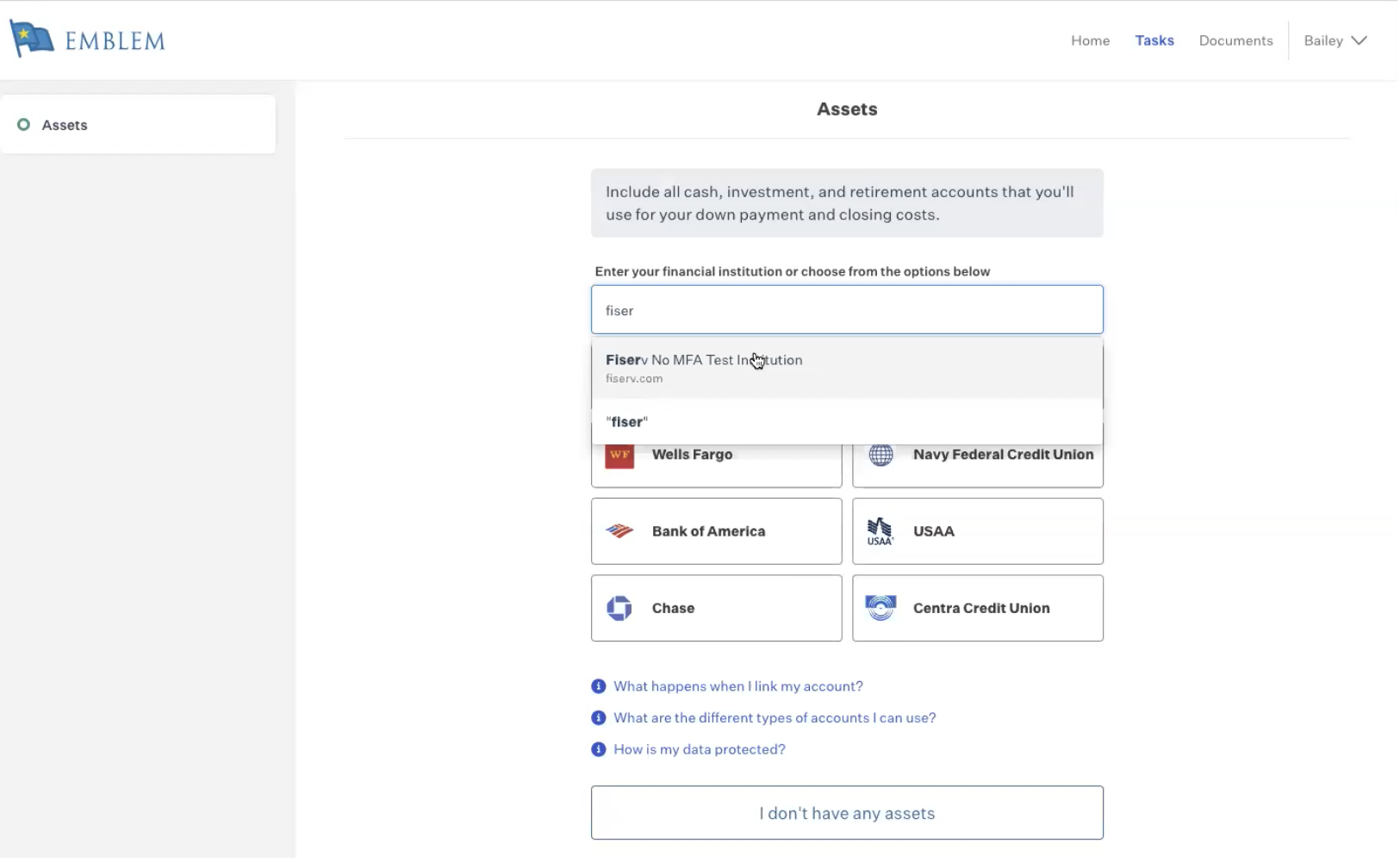
Task: Click the EMBLEM wordmark text
Action: click(x=115, y=41)
